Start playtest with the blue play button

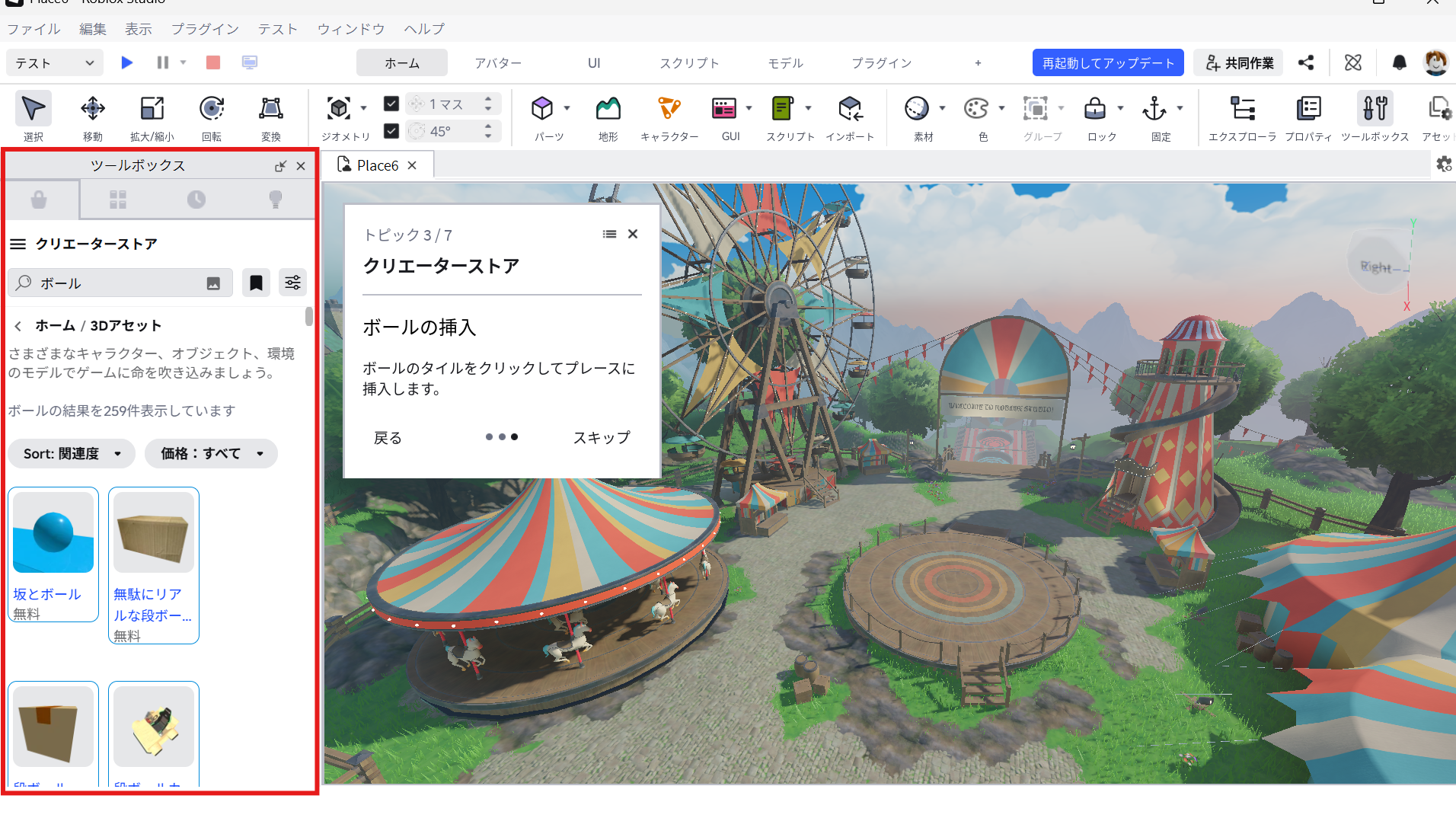[127, 62]
